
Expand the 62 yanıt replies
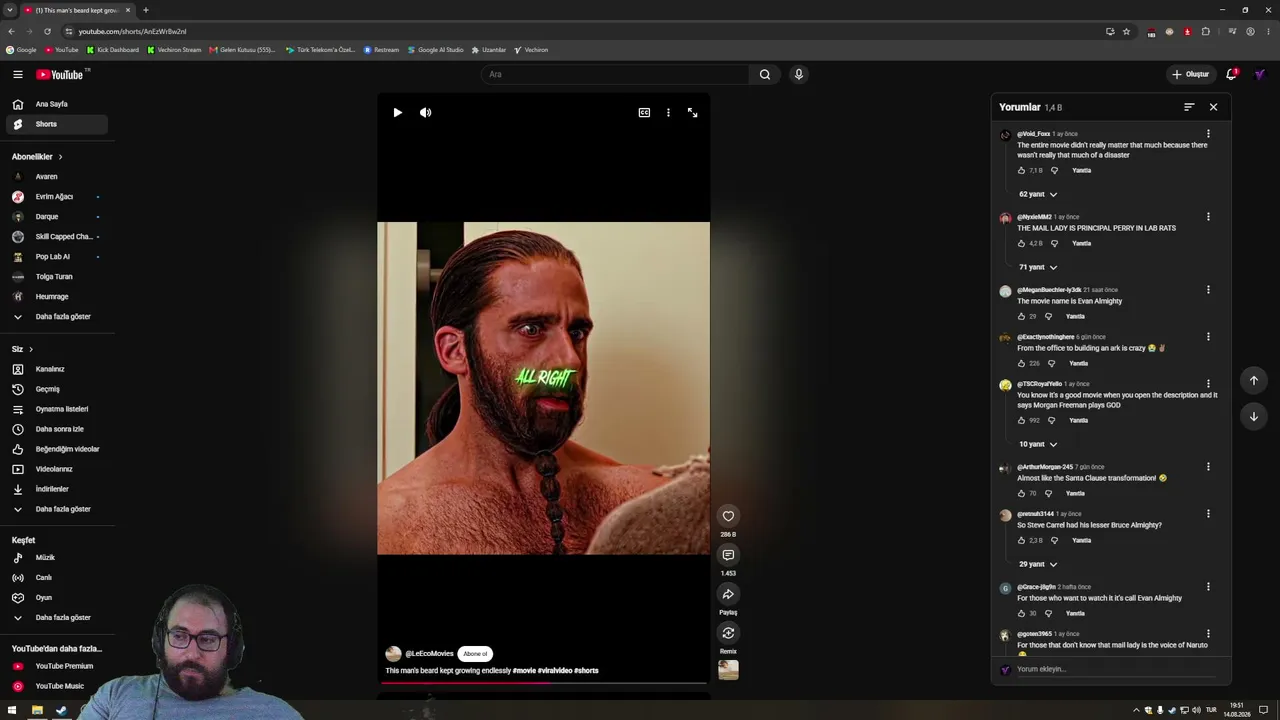(1038, 194)
